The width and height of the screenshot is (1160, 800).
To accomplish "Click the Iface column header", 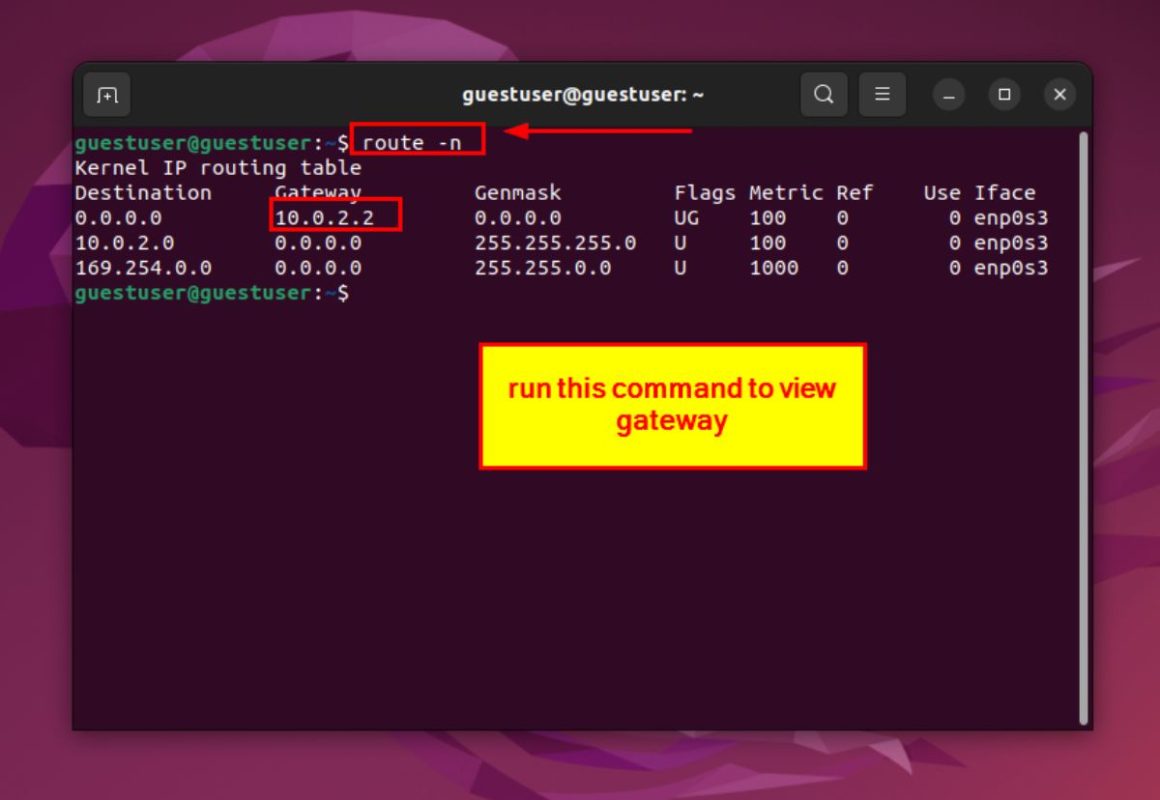I will [1004, 192].
